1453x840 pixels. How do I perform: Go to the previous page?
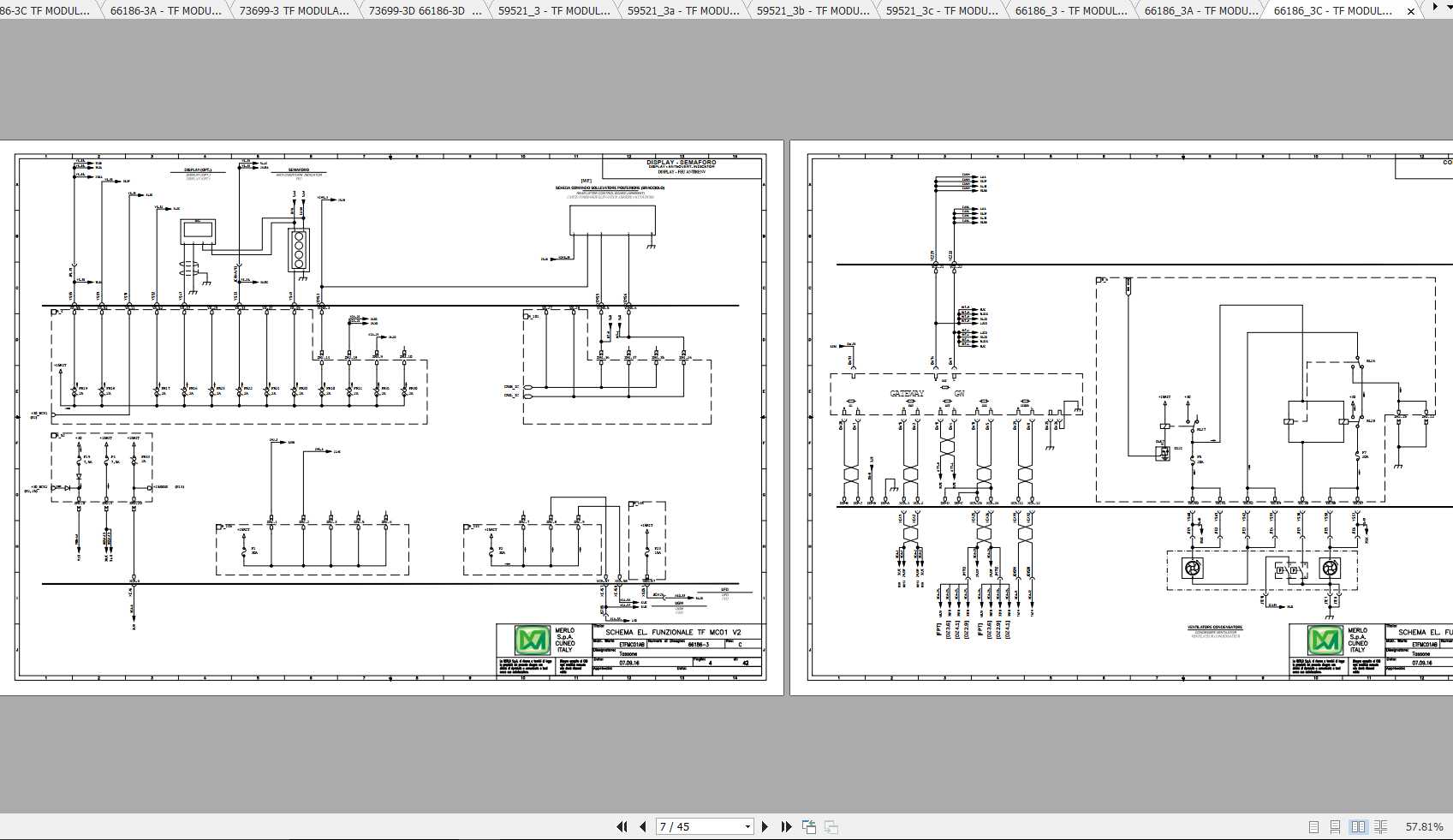coord(642,826)
